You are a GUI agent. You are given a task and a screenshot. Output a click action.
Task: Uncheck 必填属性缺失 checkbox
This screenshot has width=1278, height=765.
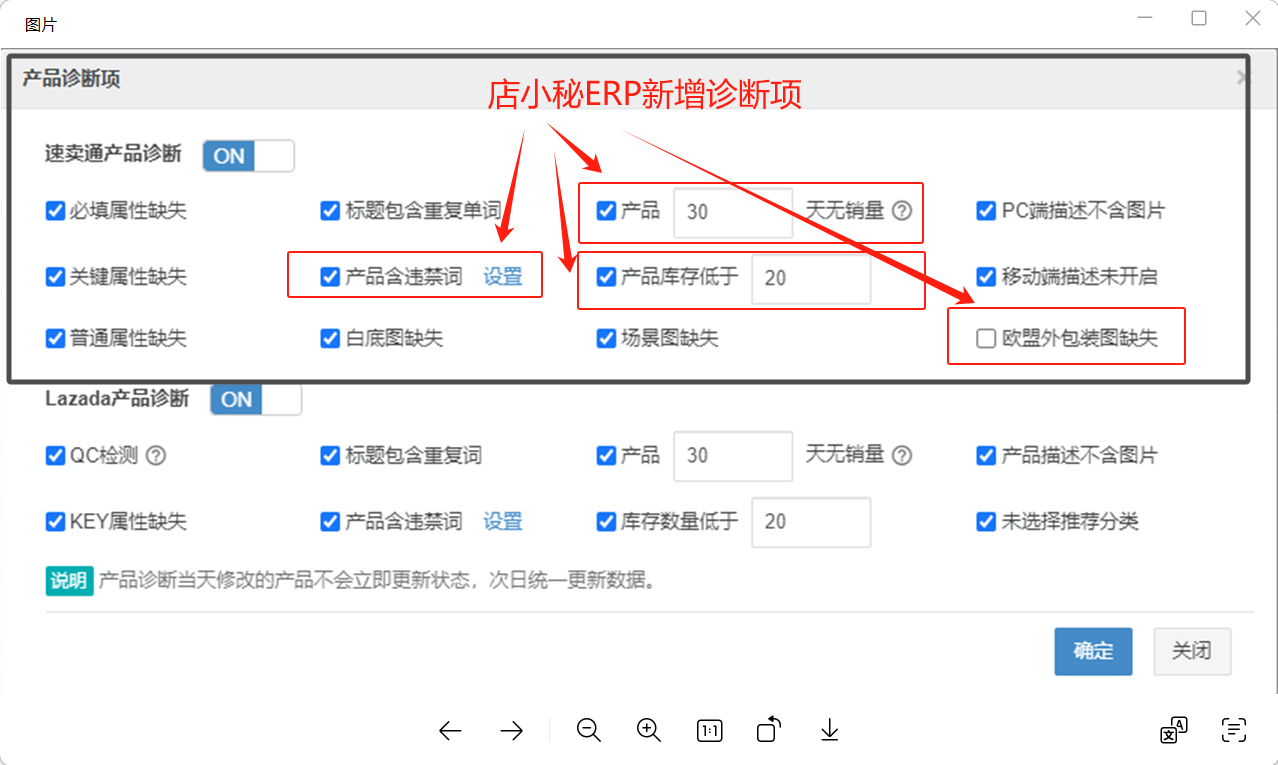pos(55,211)
